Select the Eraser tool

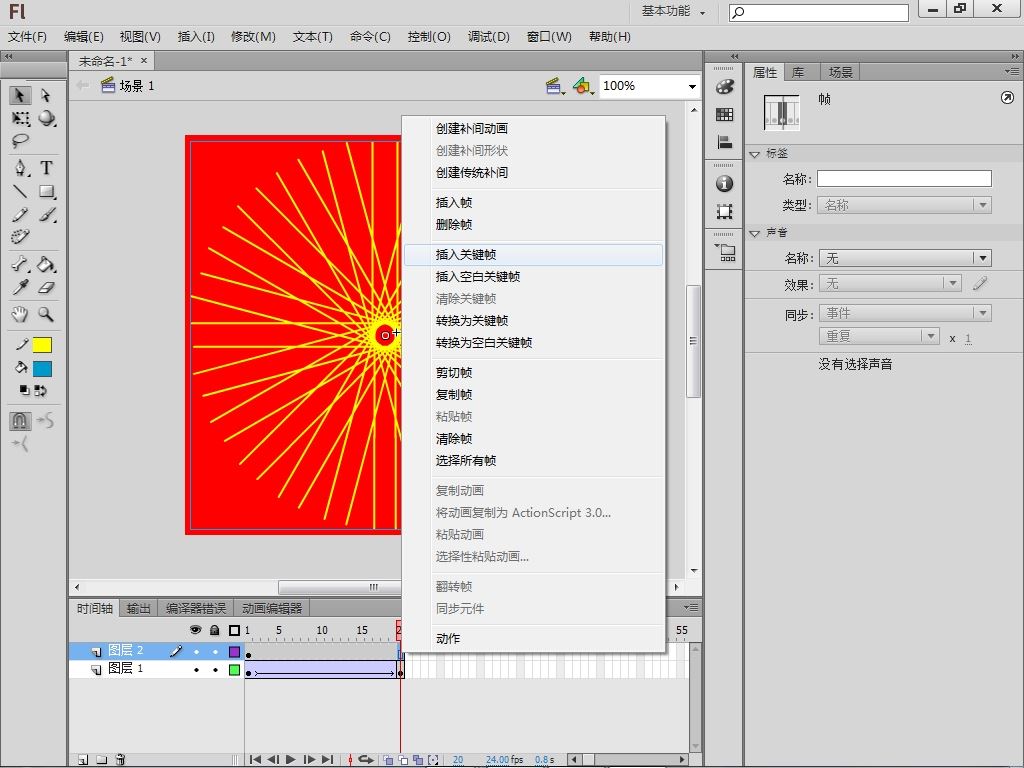46,287
